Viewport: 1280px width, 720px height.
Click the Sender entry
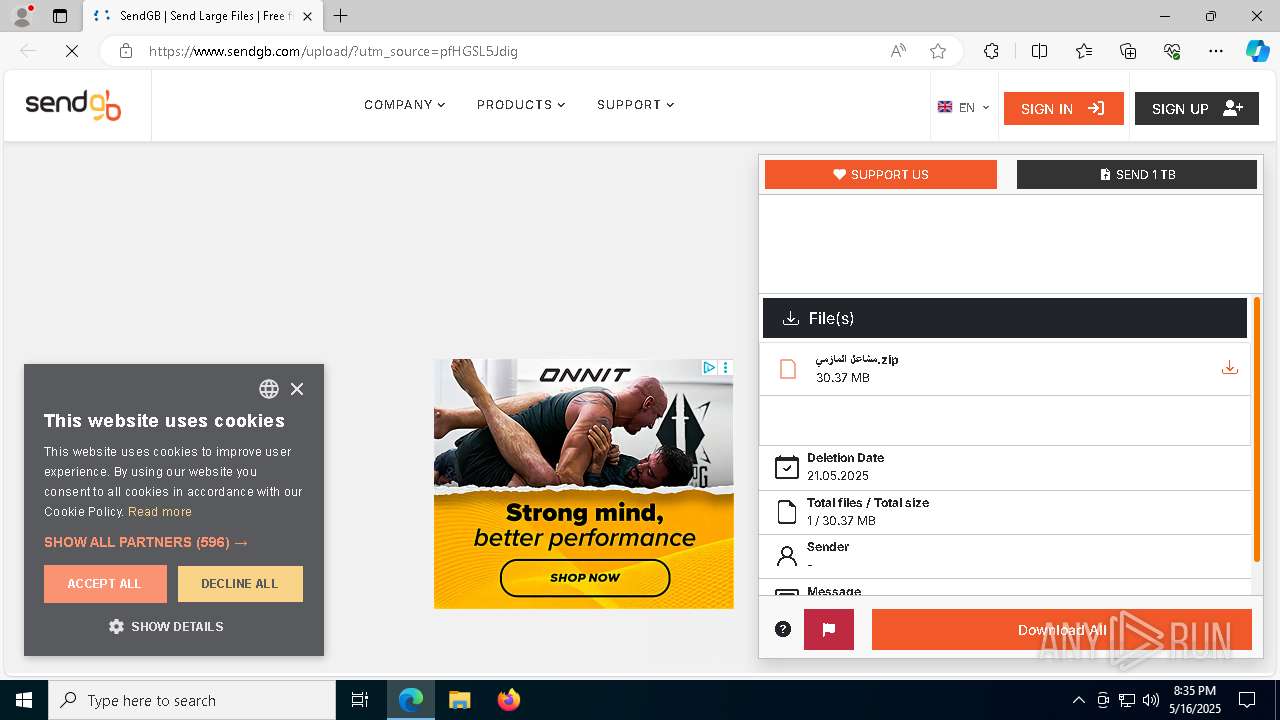pos(1005,556)
